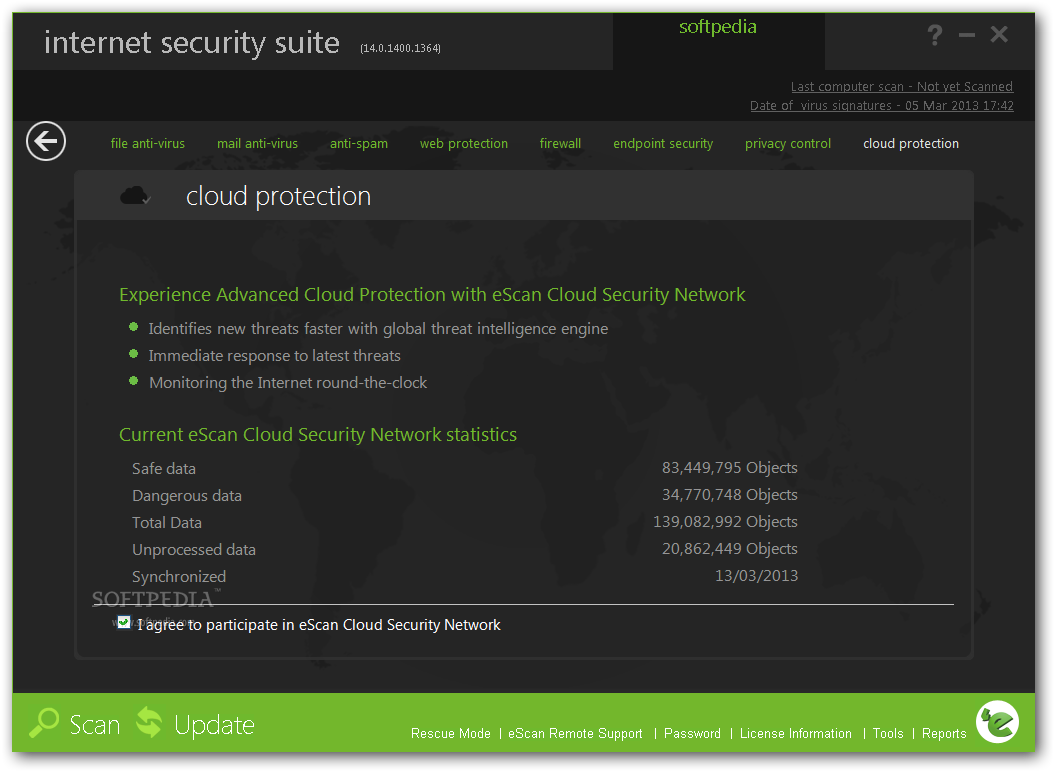The width and height of the screenshot is (1055, 772).
Task: Click the Dangerous data value 34,770,748 Objects
Action: (x=729, y=495)
